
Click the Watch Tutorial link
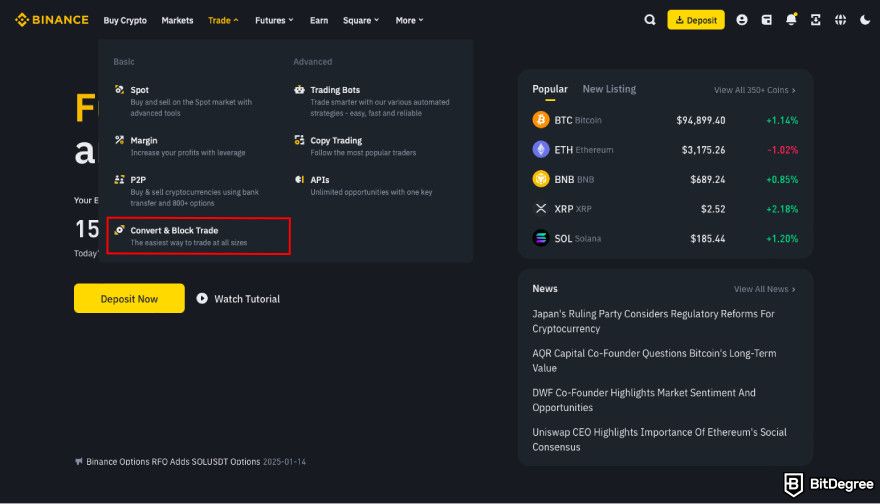(238, 299)
